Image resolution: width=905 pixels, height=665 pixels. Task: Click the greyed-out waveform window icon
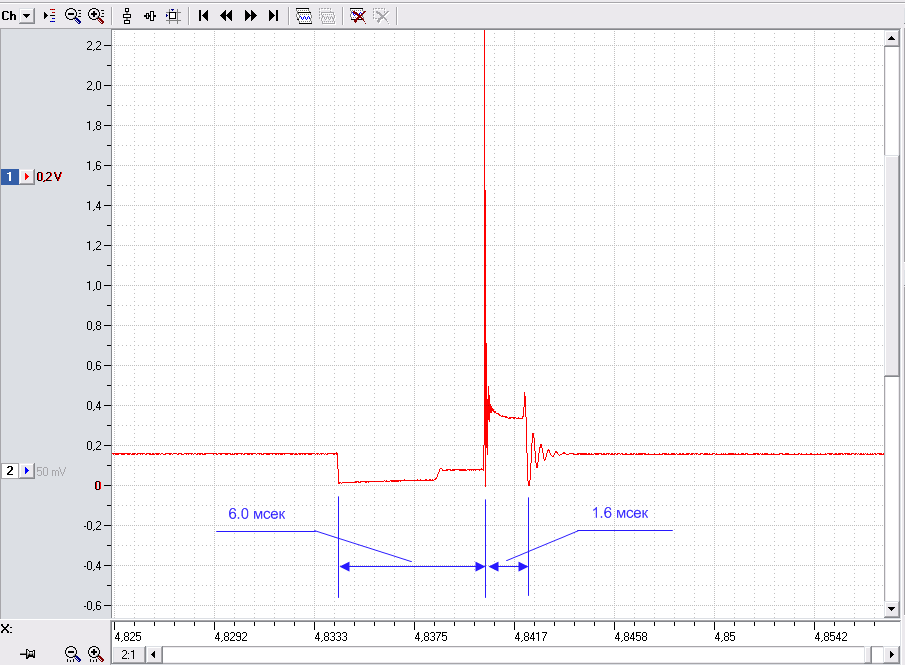(327, 16)
